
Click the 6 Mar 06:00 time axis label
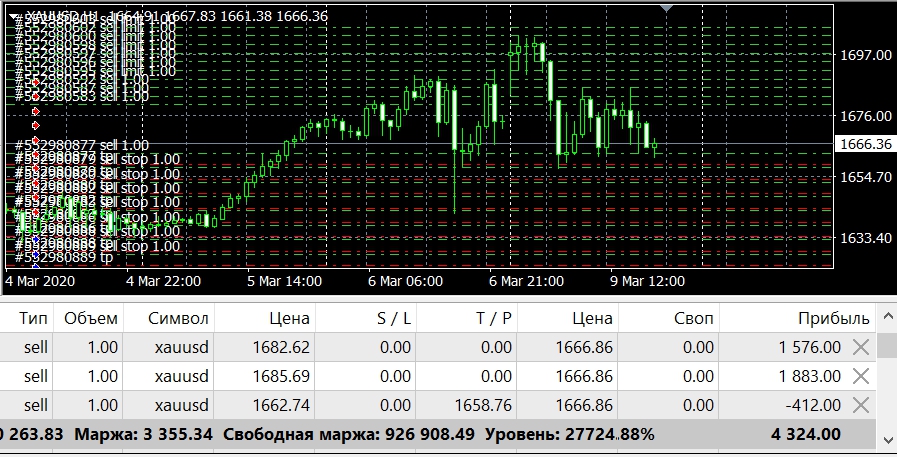tap(405, 281)
